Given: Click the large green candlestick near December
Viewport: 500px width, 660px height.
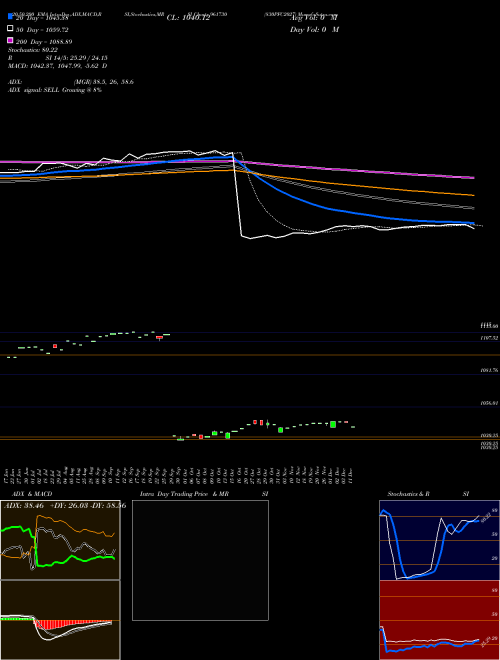Looking at the screenshot, I should click(x=333, y=424).
